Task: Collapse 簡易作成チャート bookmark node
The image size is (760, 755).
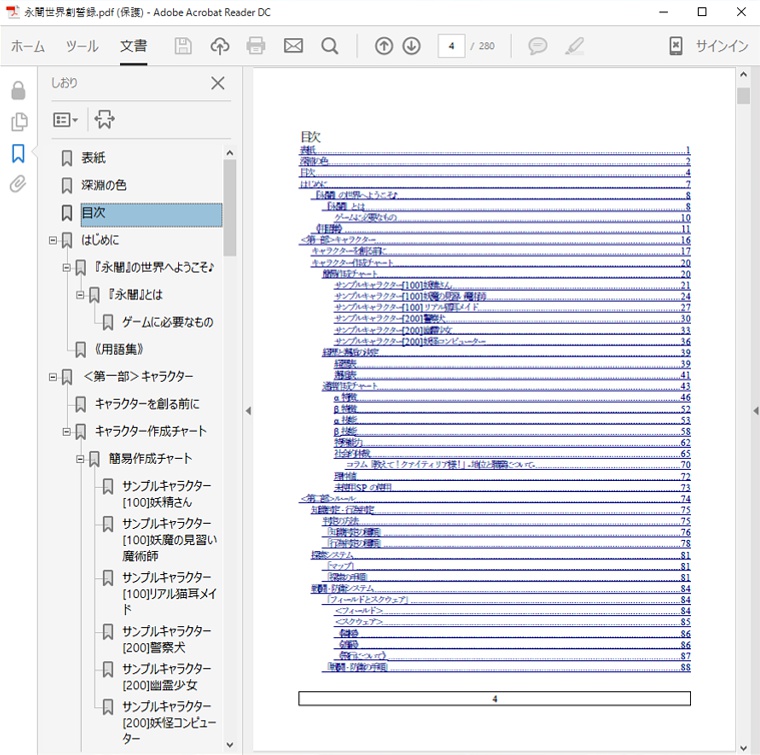Action: 79,458
